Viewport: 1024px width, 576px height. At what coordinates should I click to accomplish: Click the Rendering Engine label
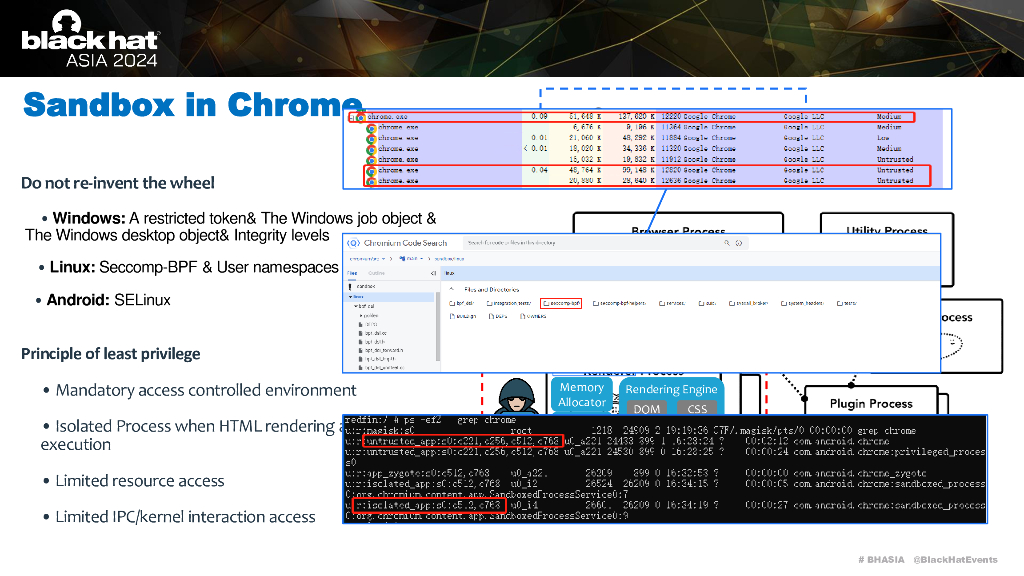tap(671, 389)
